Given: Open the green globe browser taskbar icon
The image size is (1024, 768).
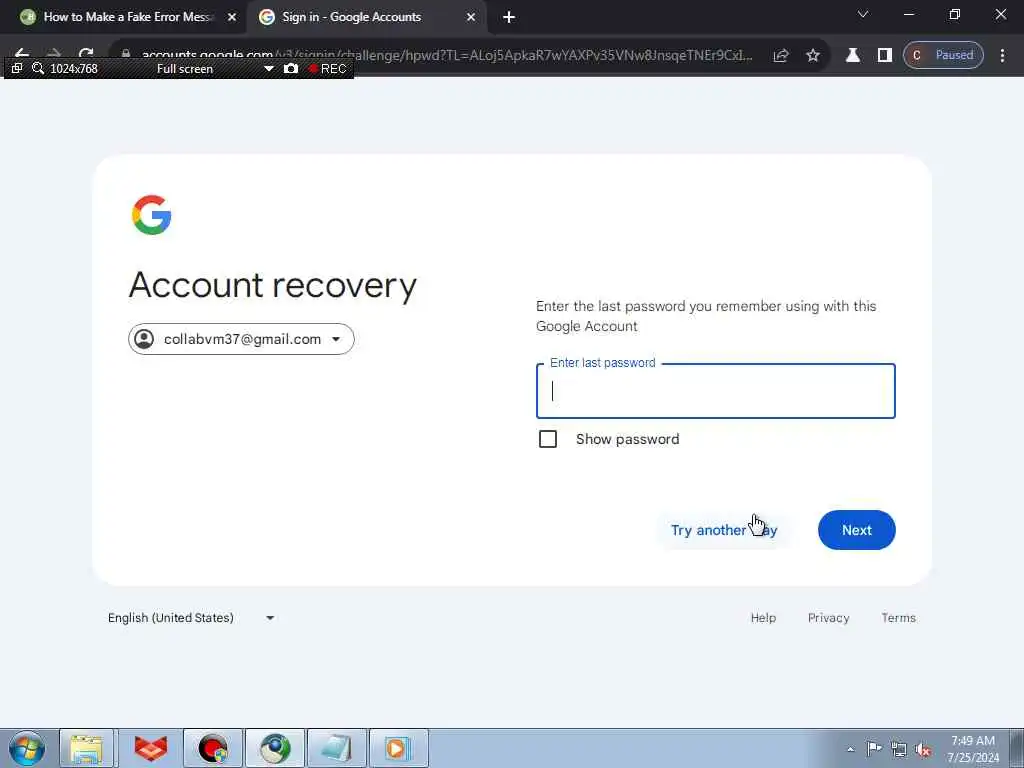Looking at the screenshot, I should click(x=275, y=748).
